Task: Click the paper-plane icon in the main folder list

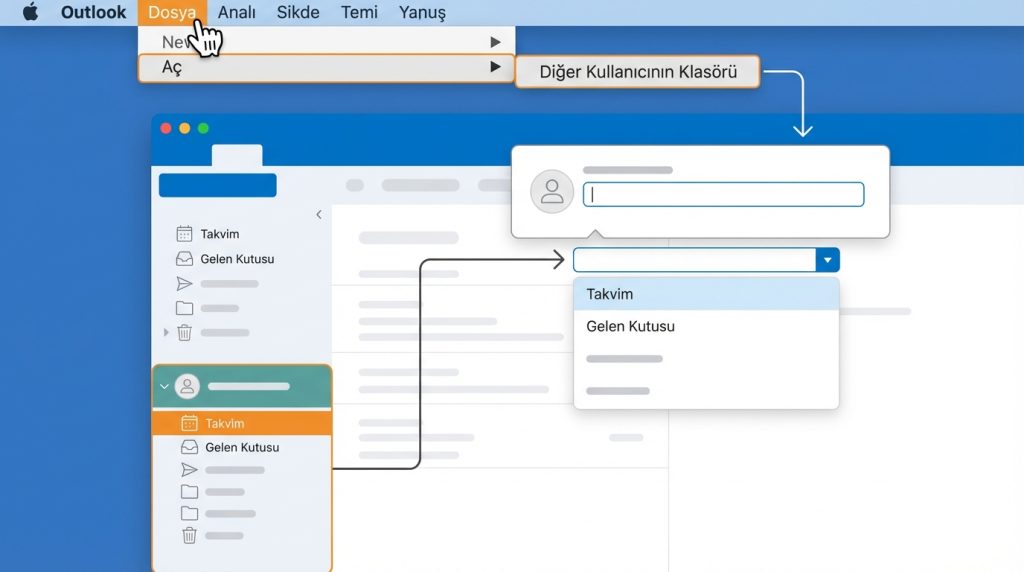Action: tap(184, 284)
